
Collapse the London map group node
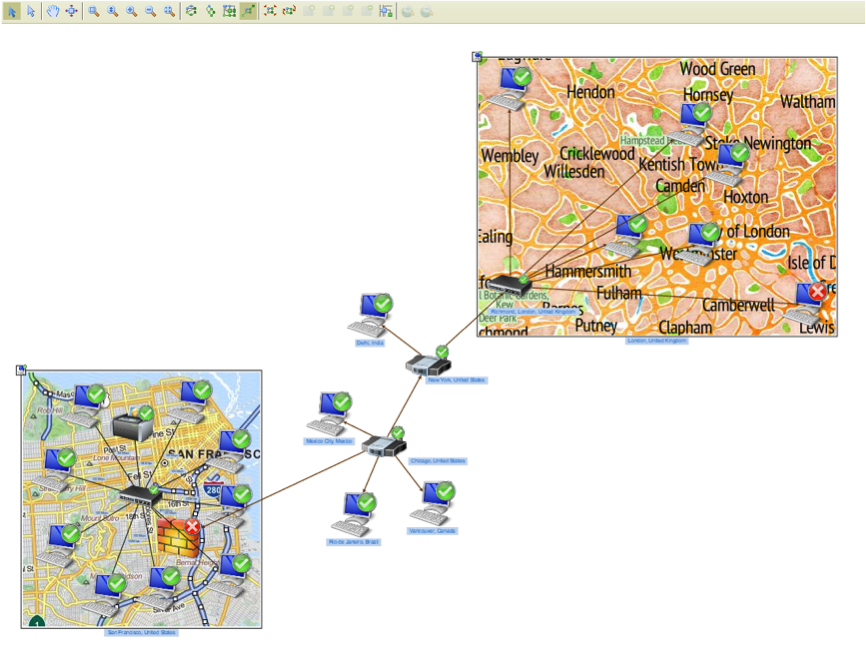coord(477,56)
